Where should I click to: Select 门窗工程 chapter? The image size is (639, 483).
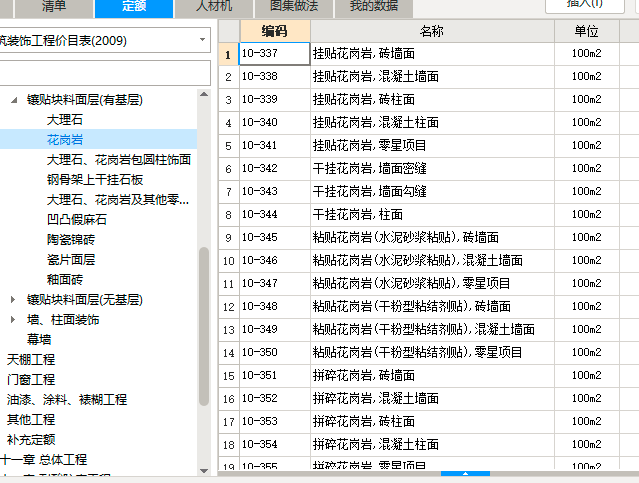(31, 379)
